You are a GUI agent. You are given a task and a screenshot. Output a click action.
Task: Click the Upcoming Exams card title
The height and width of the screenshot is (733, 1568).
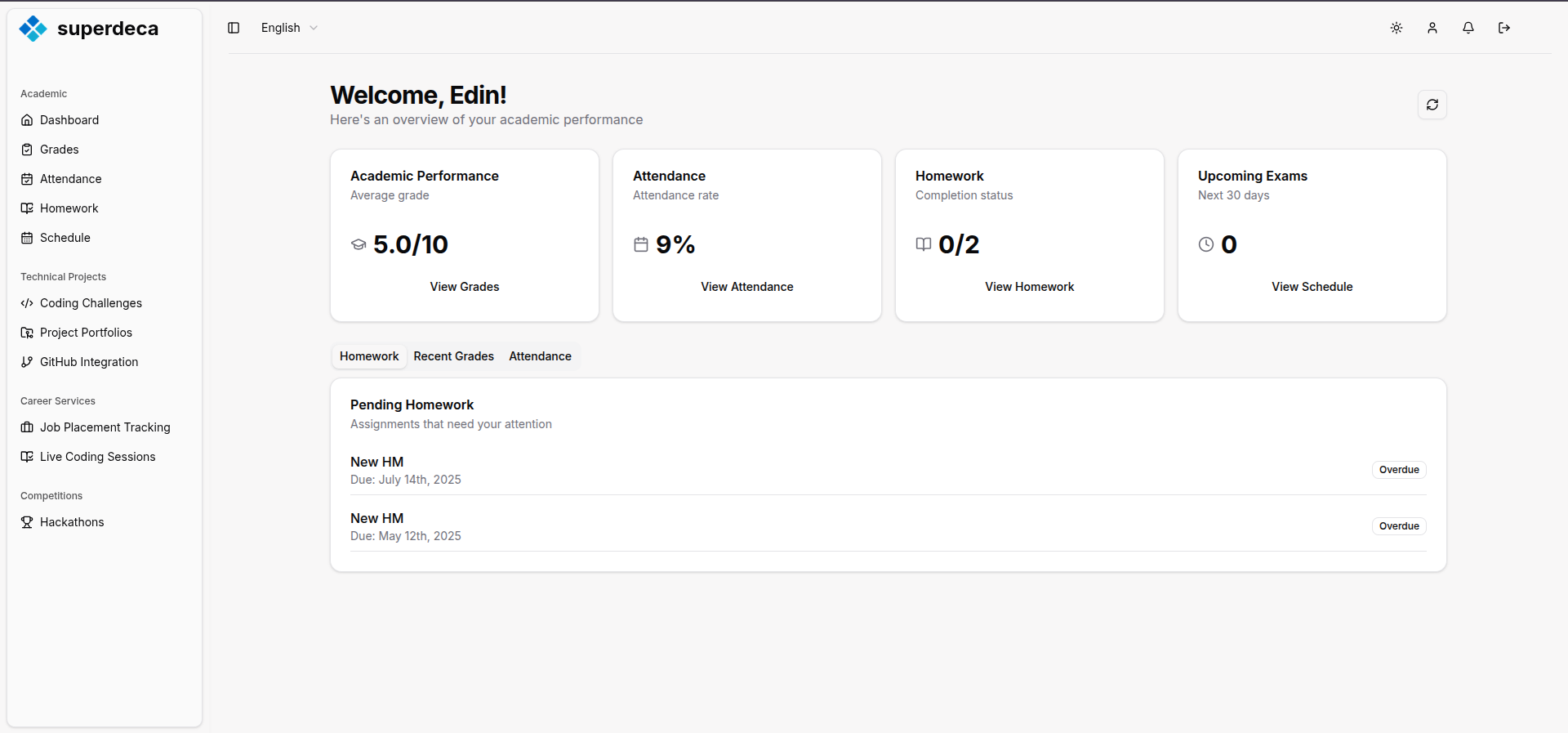pos(1252,176)
